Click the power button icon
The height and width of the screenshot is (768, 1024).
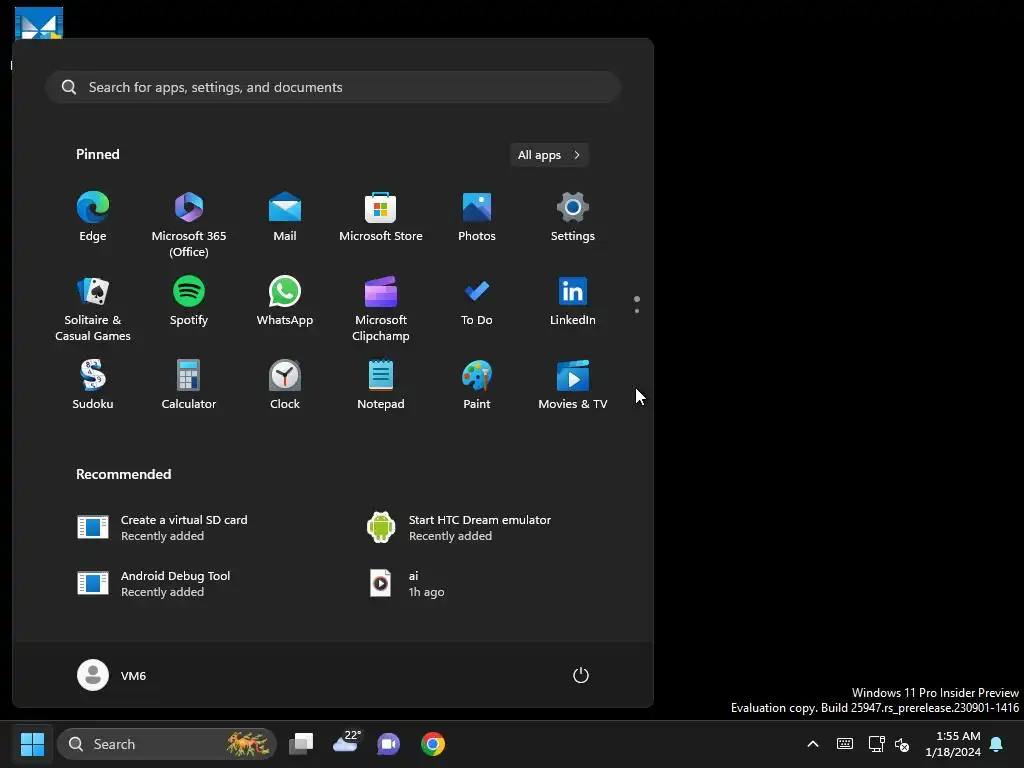point(581,675)
